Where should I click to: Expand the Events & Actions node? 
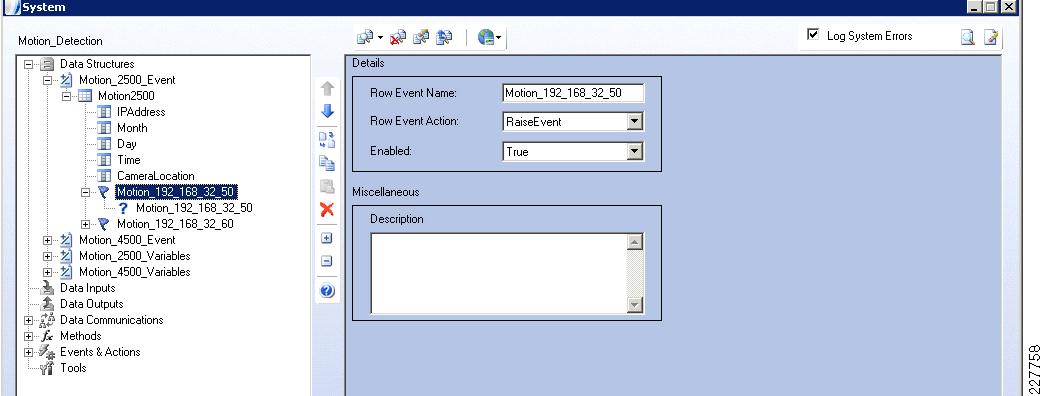click(x=29, y=352)
